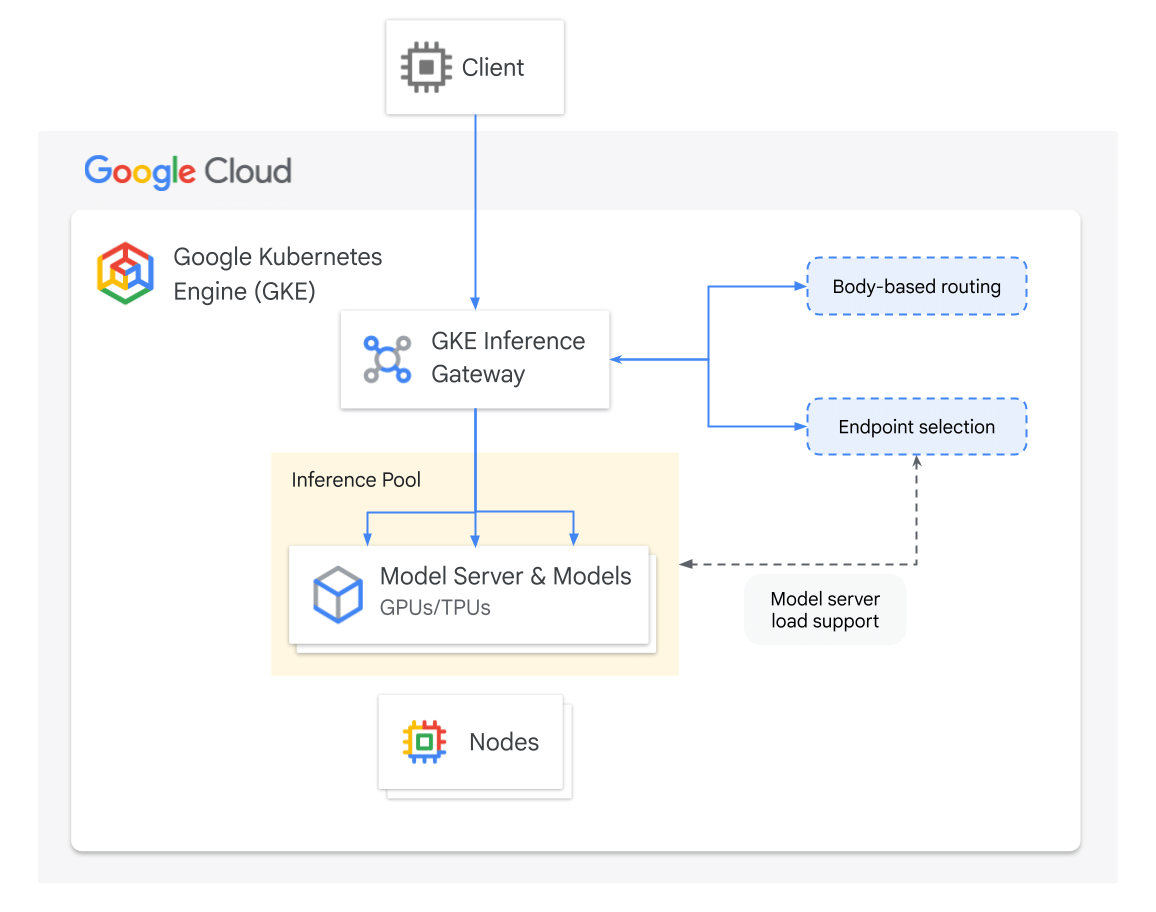This screenshot has height=912, width=1156.
Task: Select the Inference Pool label
Action: point(356,480)
